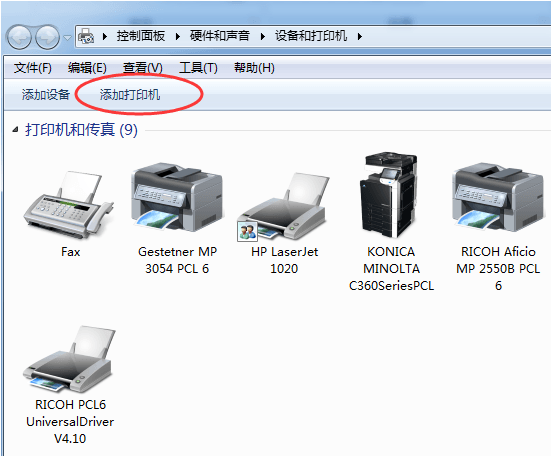Go to 硬件和声音 in the breadcrumb
This screenshot has width=552, height=457.
(x=220, y=36)
